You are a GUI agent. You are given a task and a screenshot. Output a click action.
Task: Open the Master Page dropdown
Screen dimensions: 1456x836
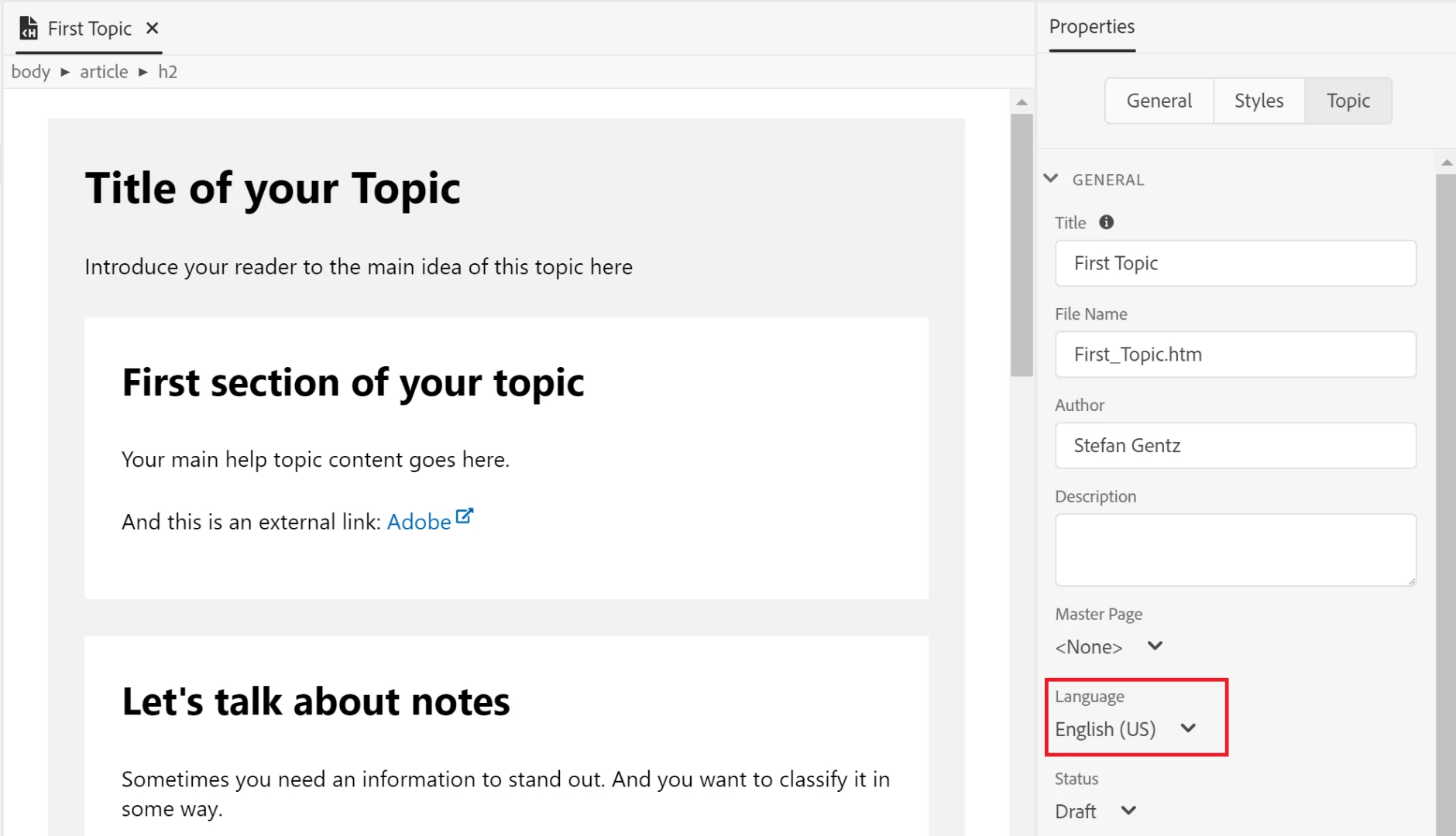[1108, 647]
